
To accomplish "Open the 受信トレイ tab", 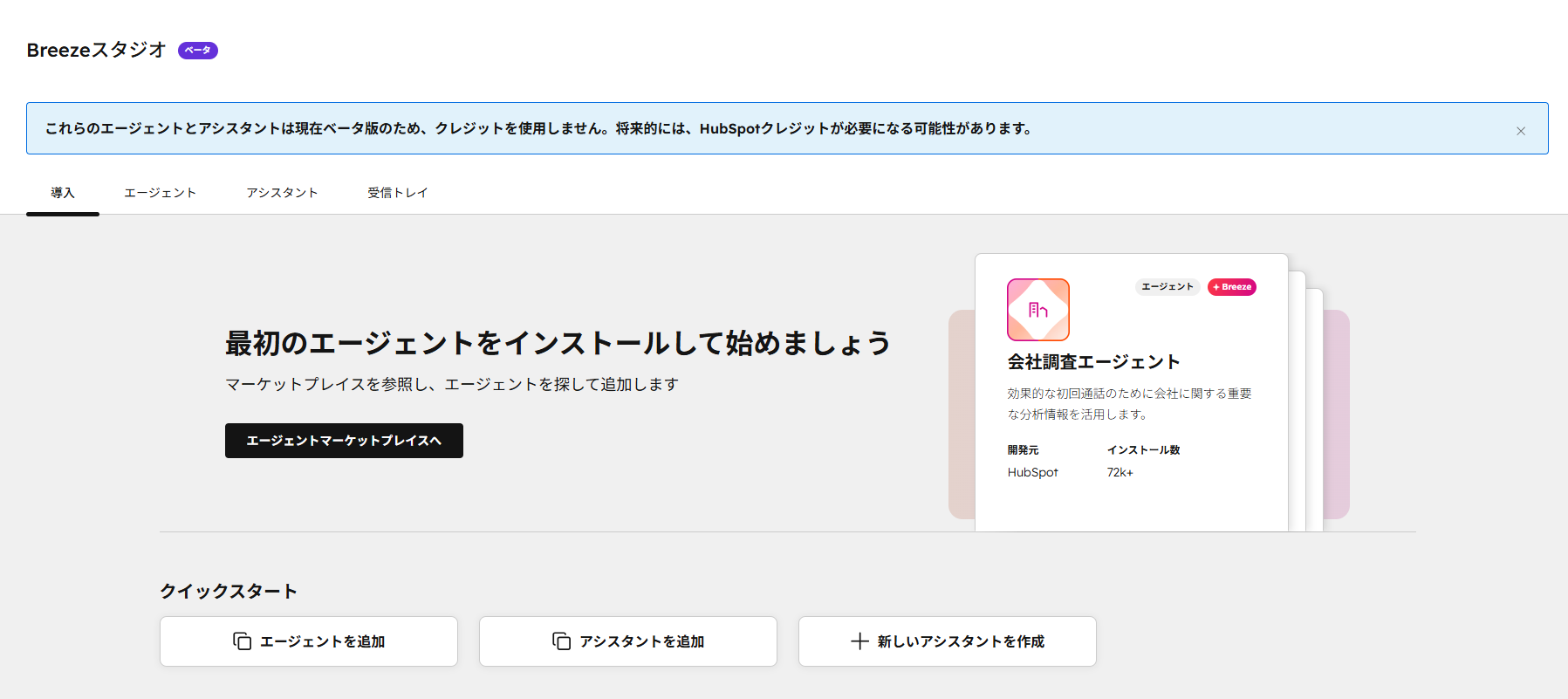I will 398,193.
